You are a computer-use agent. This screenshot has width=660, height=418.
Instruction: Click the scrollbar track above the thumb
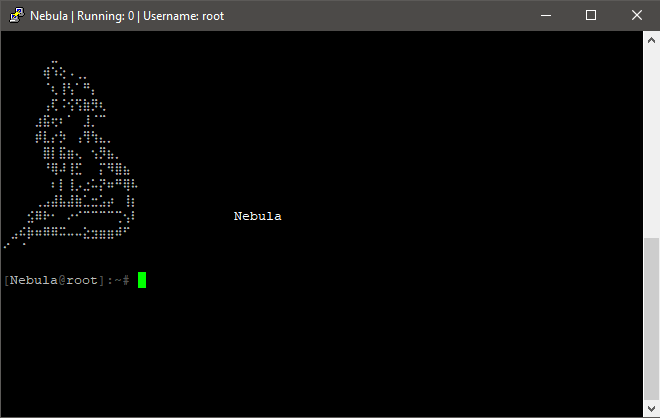(x=651, y=143)
